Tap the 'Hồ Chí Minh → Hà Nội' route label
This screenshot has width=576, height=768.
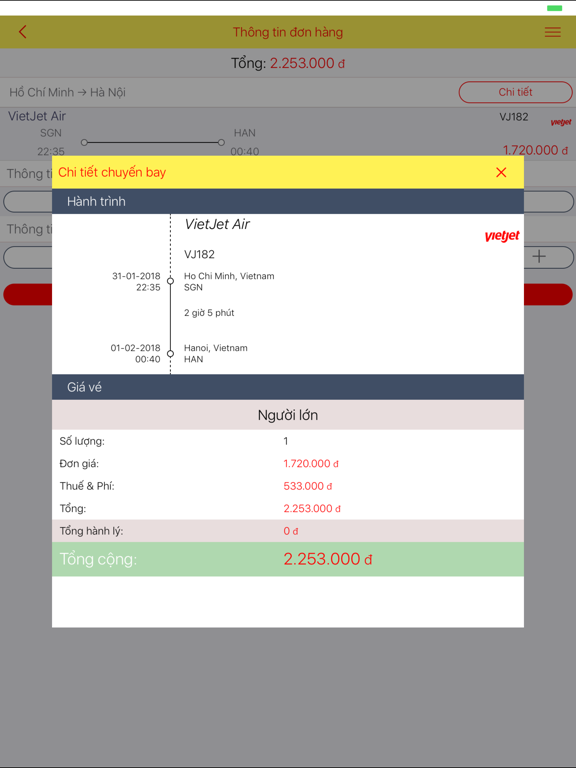pyautogui.click(x=68, y=92)
